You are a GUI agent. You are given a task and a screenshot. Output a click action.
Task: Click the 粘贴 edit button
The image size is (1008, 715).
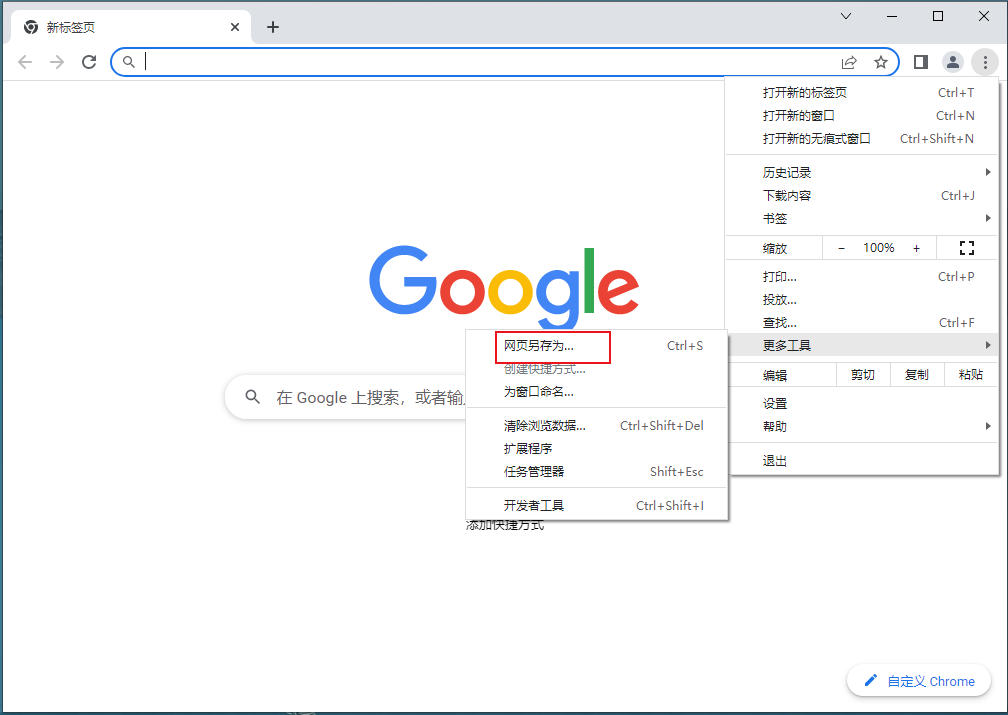tap(971, 375)
